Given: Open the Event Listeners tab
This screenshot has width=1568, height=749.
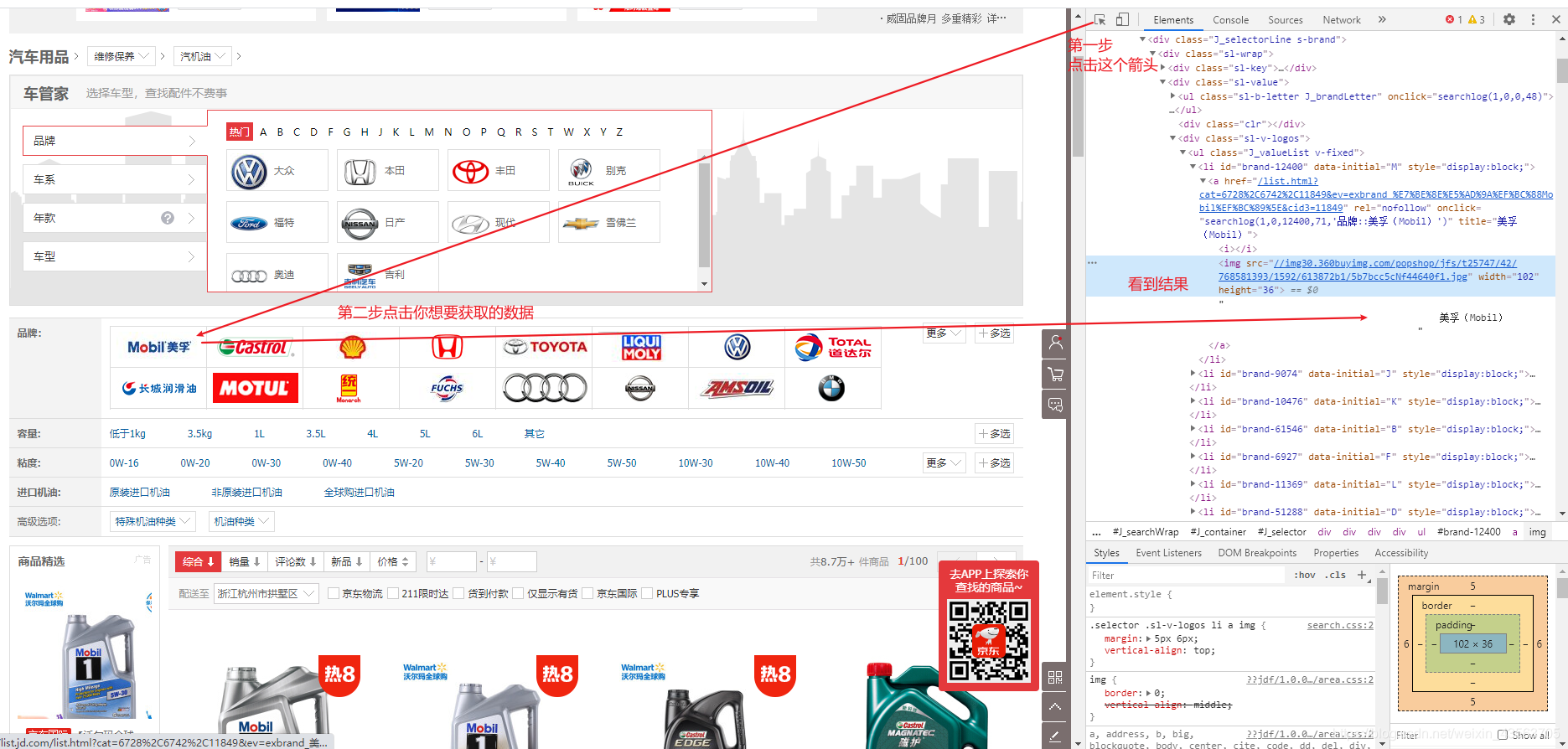Looking at the screenshot, I should coord(1168,553).
